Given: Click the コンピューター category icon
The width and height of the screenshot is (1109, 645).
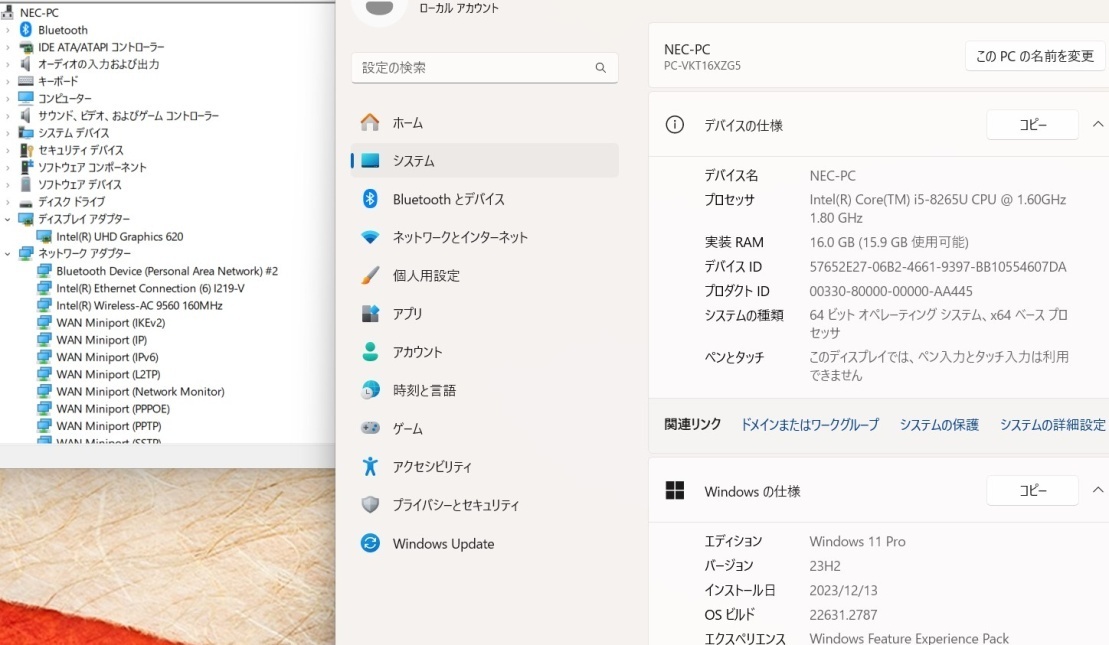Looking at the screenshot, I should click(26, 98).
